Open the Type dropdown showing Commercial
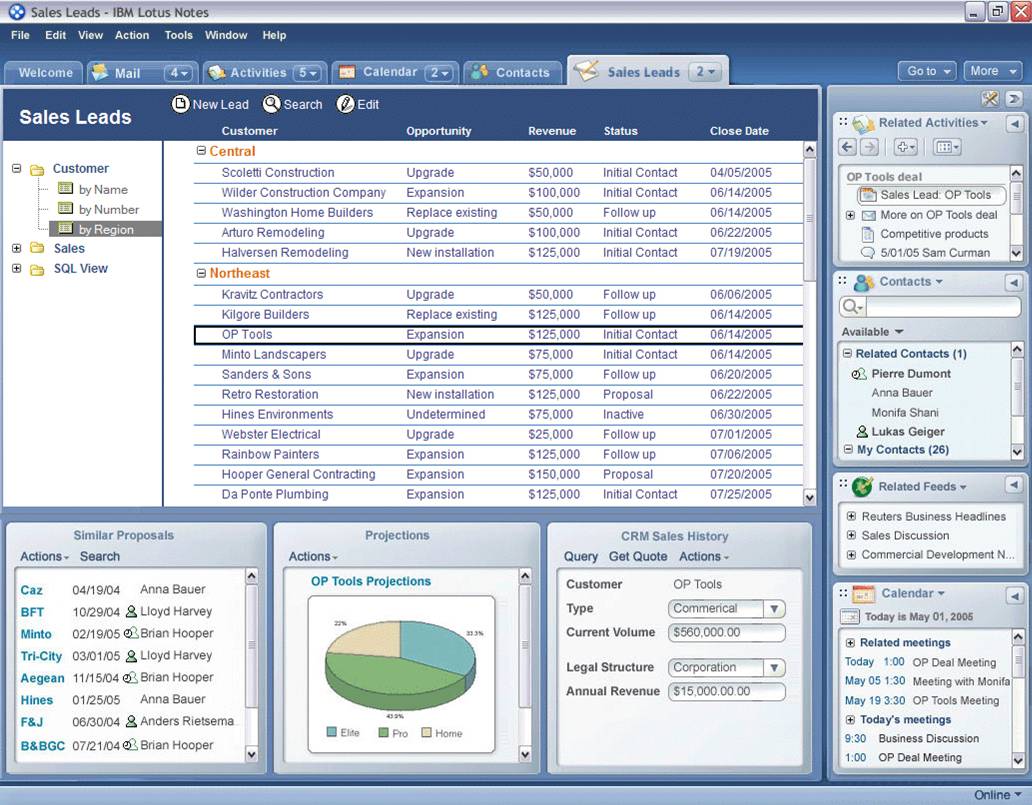This screenshot has height=805, width=1032. pyautogui.click(x=774, y=609)
